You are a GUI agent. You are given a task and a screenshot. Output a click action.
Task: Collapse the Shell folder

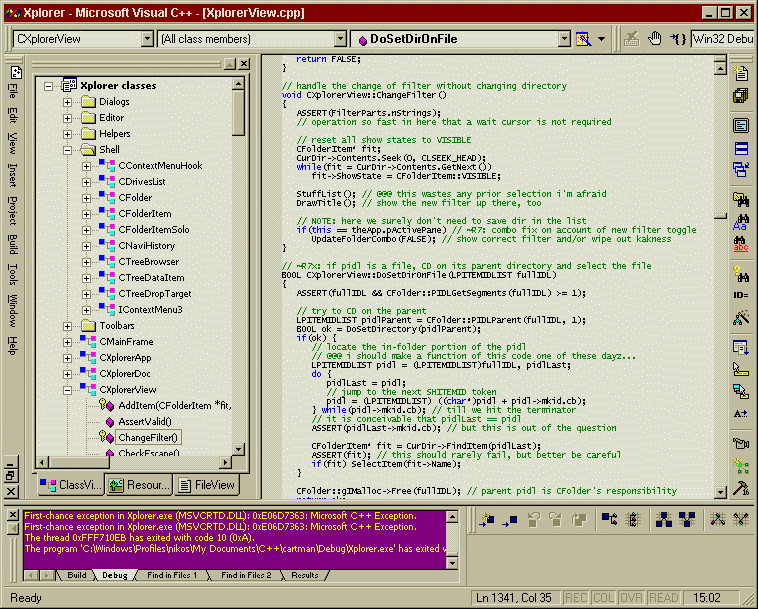[x=68, y=150]
